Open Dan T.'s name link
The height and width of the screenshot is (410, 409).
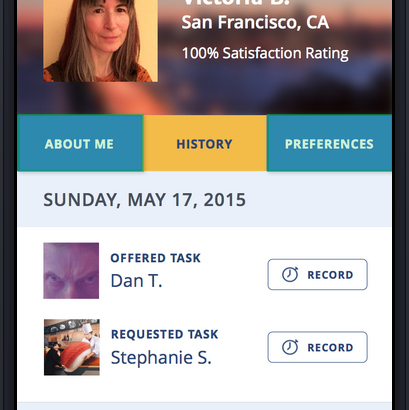pos(136,281)
